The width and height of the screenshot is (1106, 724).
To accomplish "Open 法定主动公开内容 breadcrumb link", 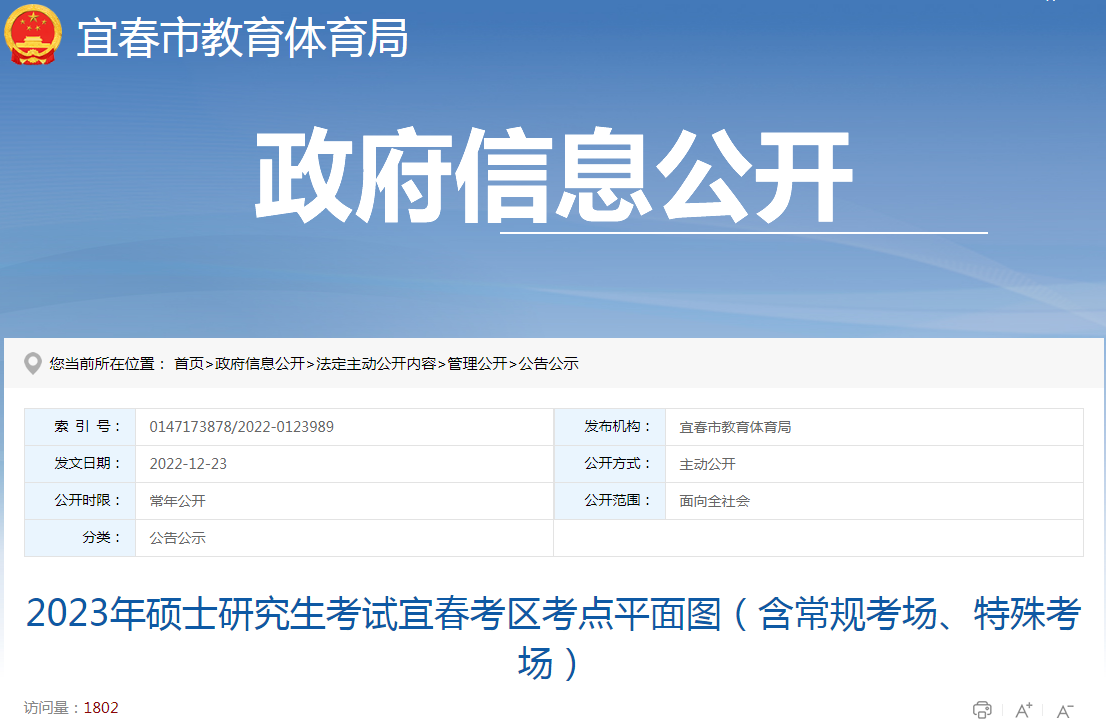I will point(376,363).
